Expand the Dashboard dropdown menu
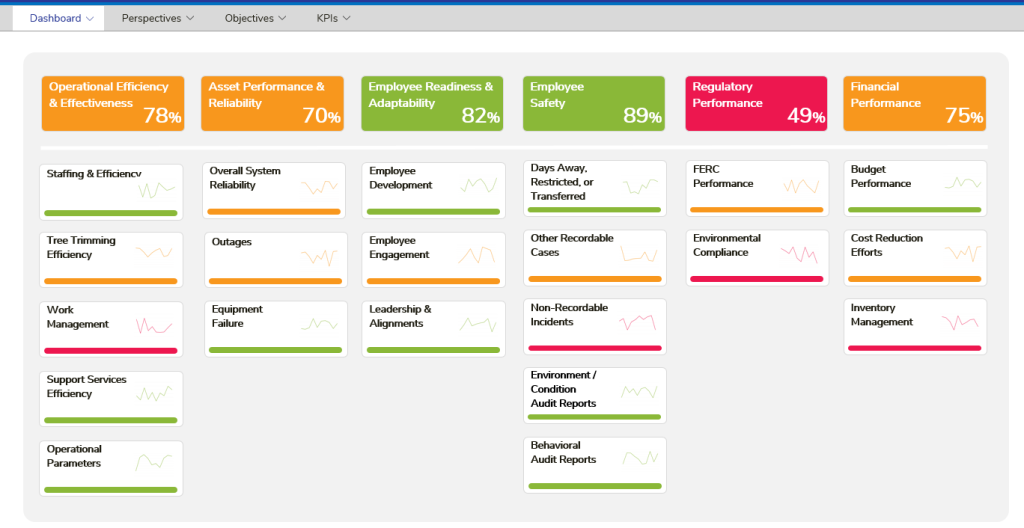Viewport: 1024px width, 528px height. pyautogui.click(x=61, y=18)
